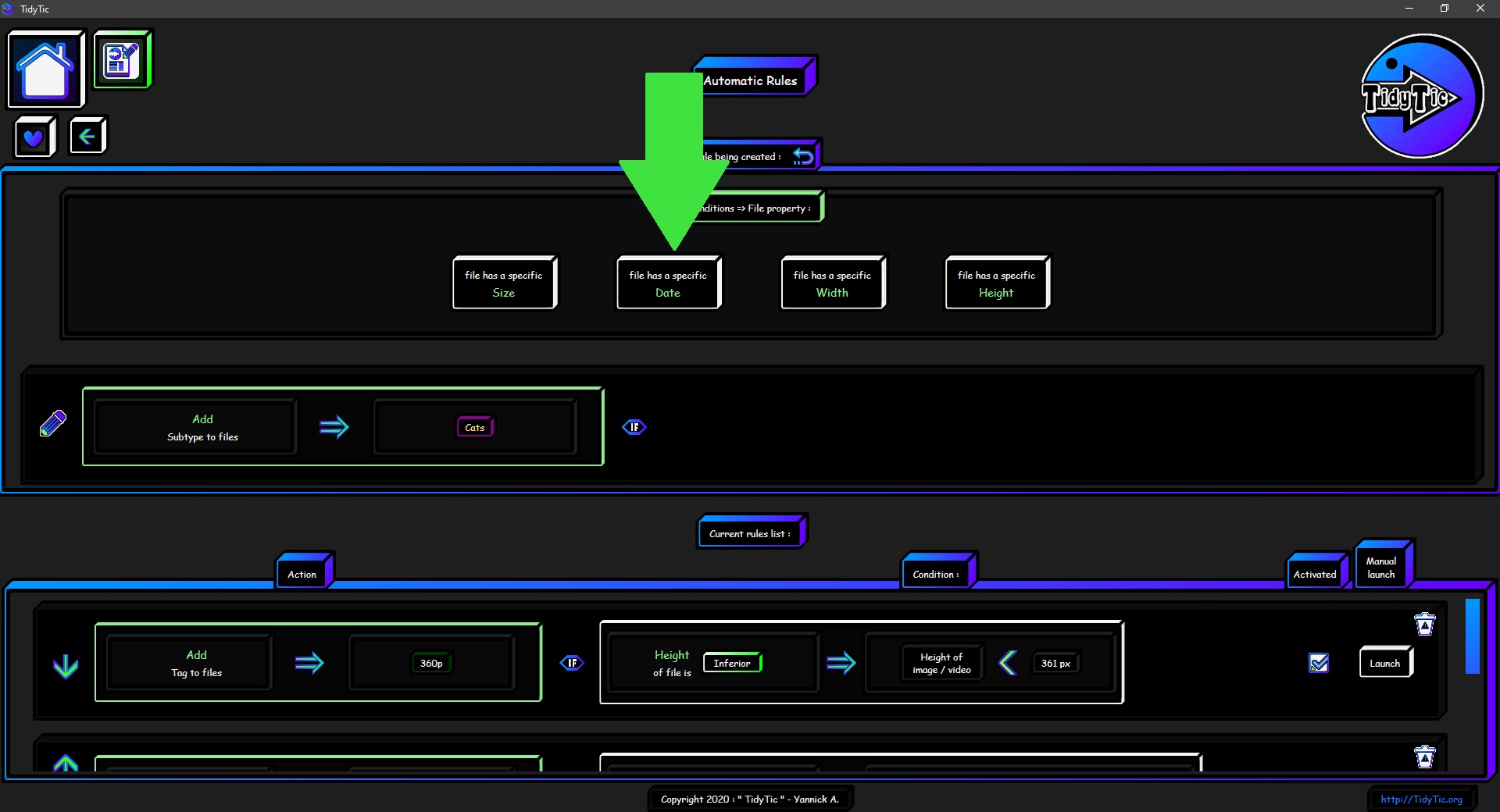Move 360p rule down with arrow
Viewport: 1500px width, 812px height.
point(66,666)
